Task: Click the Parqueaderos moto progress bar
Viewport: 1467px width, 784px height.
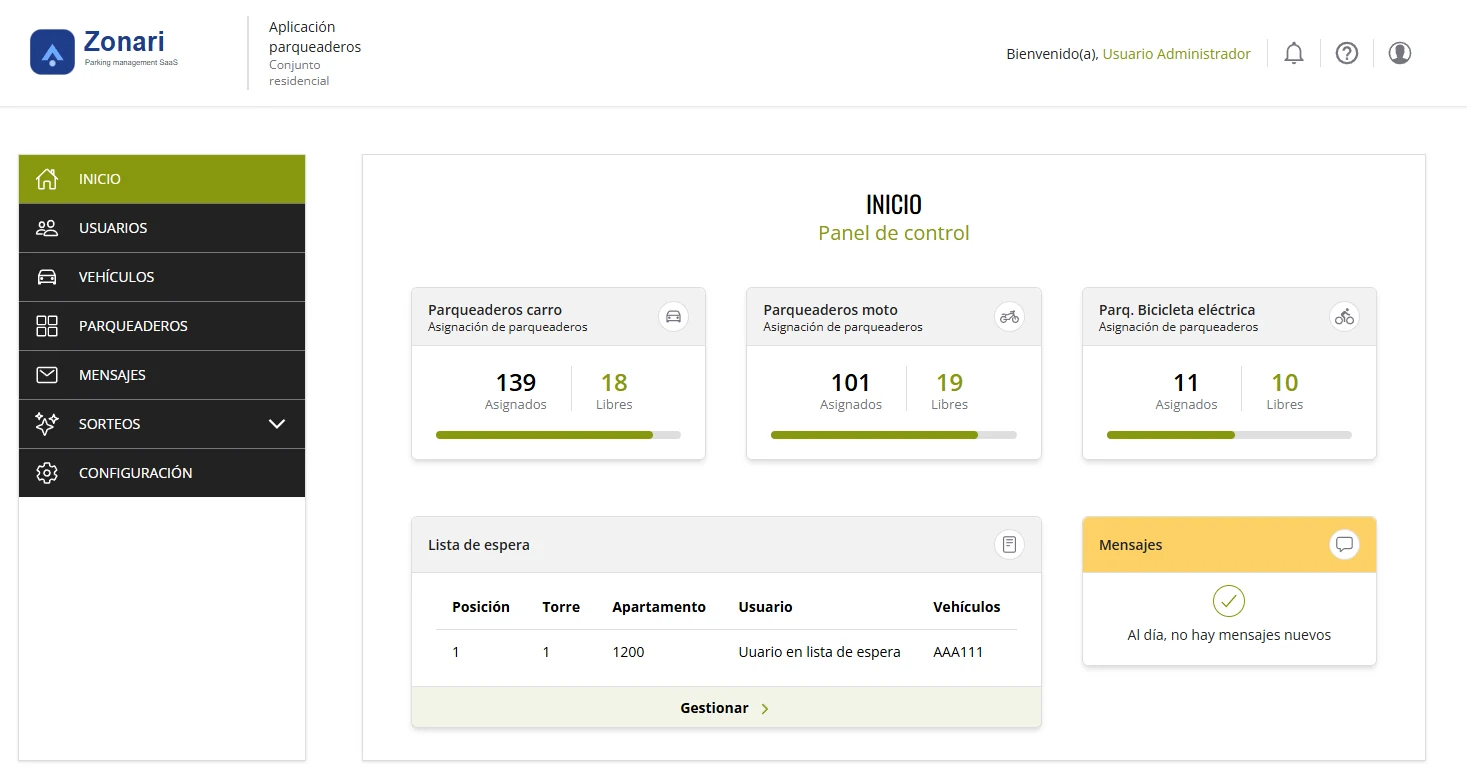Action: click(894, 435)
